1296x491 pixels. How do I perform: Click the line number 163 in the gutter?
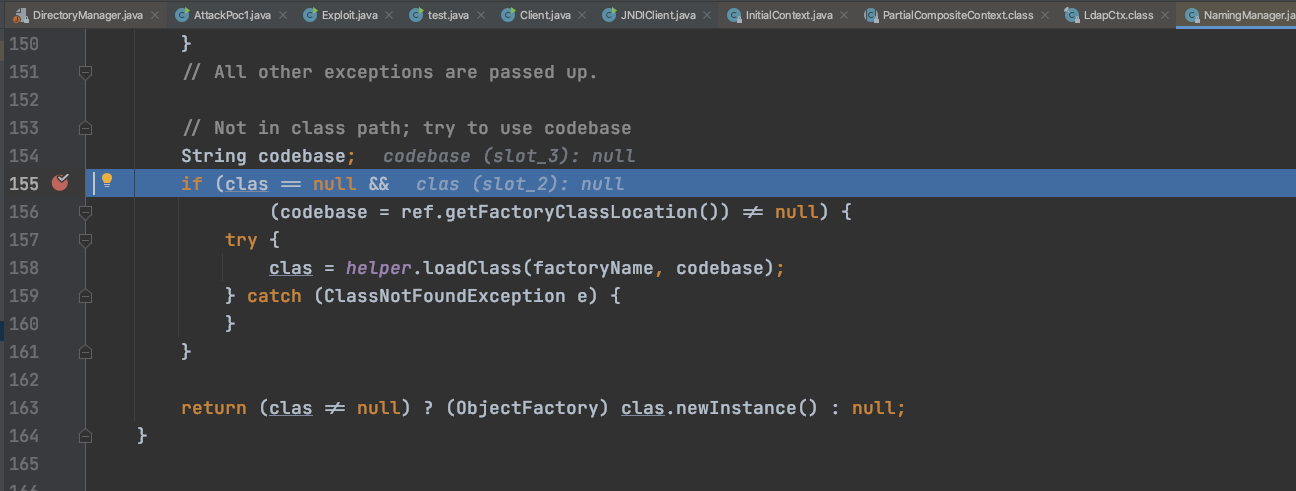pos(23,408)
